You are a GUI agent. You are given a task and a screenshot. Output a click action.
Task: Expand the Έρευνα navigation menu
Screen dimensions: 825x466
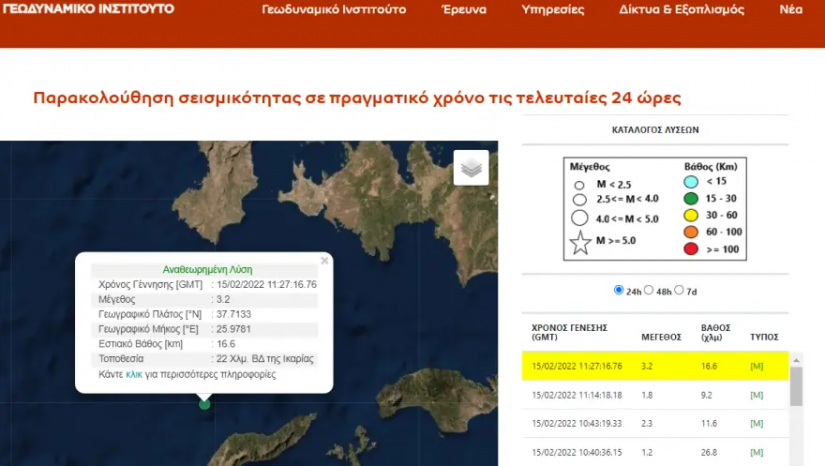pyautogui.click(x=464, y=10)
